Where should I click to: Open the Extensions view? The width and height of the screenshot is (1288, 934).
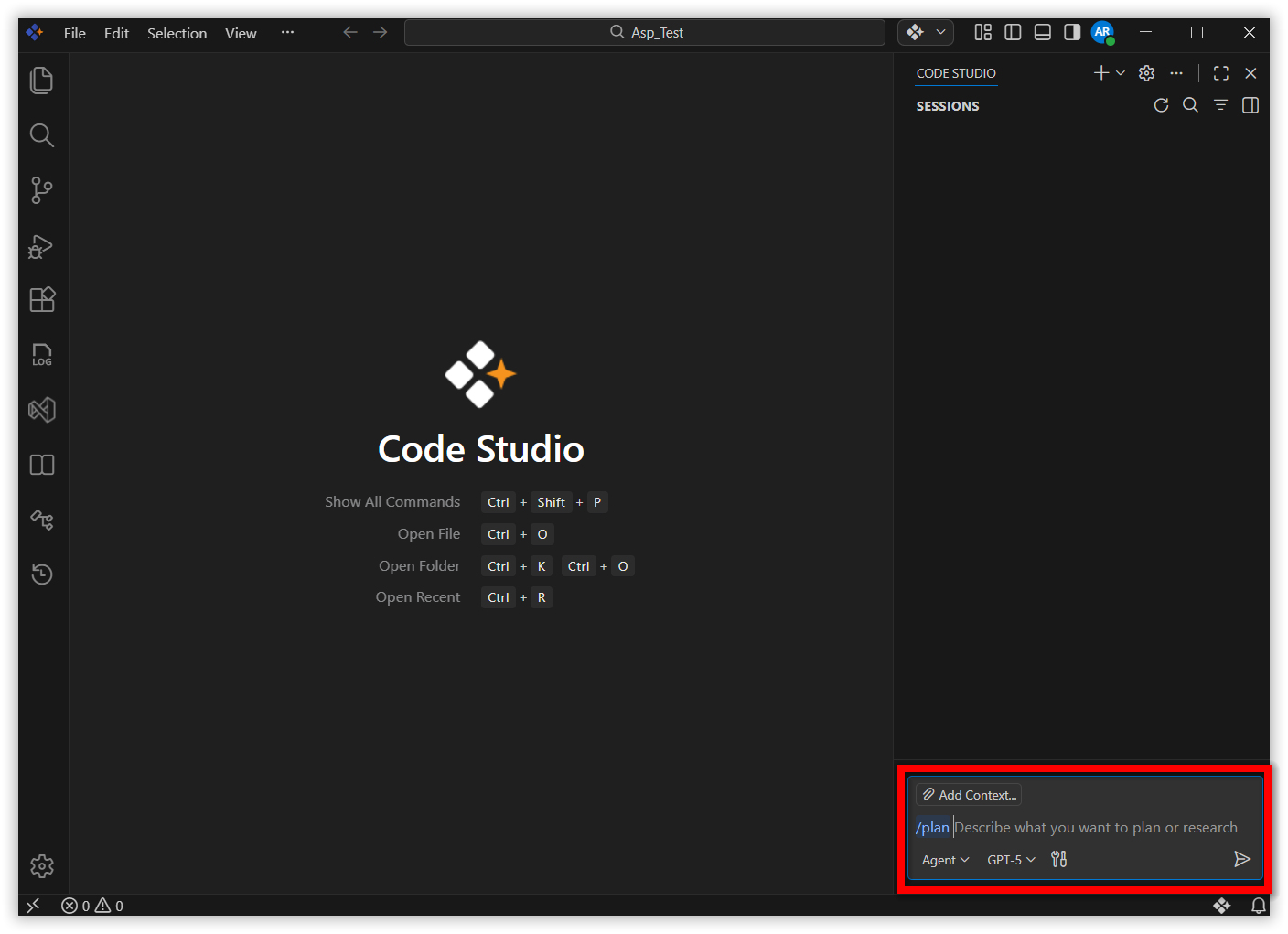[x=42, y=300]
